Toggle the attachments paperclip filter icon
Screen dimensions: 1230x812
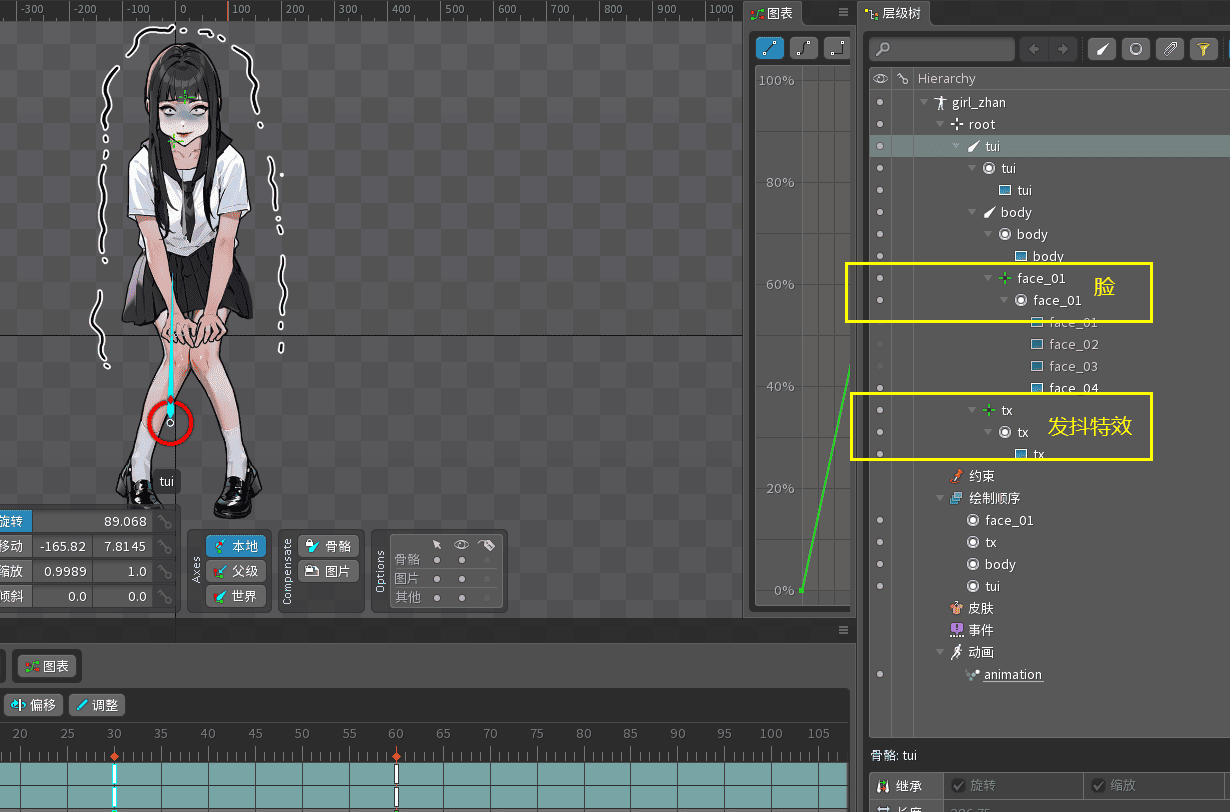tap(1169, 49)
